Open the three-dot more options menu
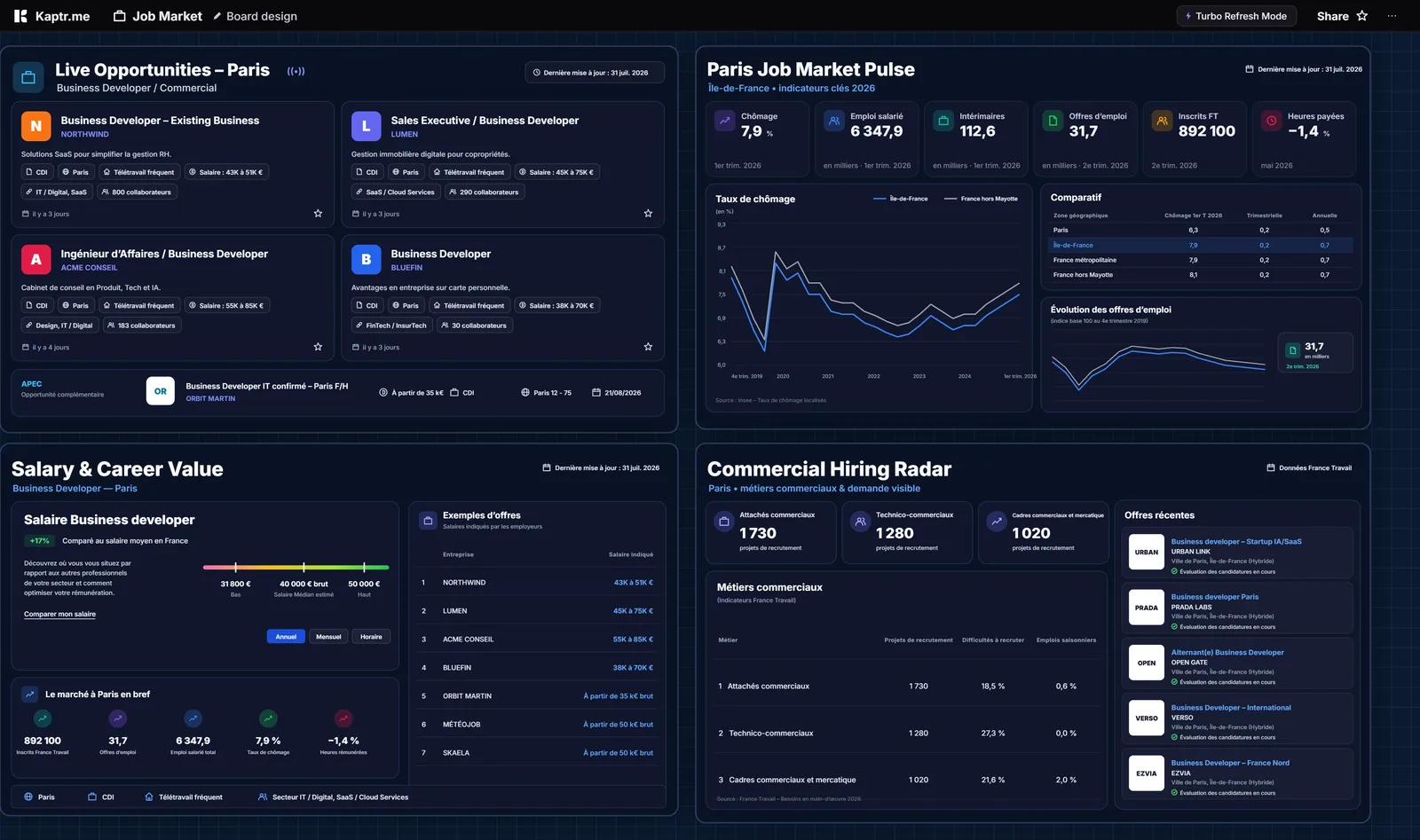The height and width of the screenshot is (840, 1420). pyautogui.click(x=1392, y=16)
